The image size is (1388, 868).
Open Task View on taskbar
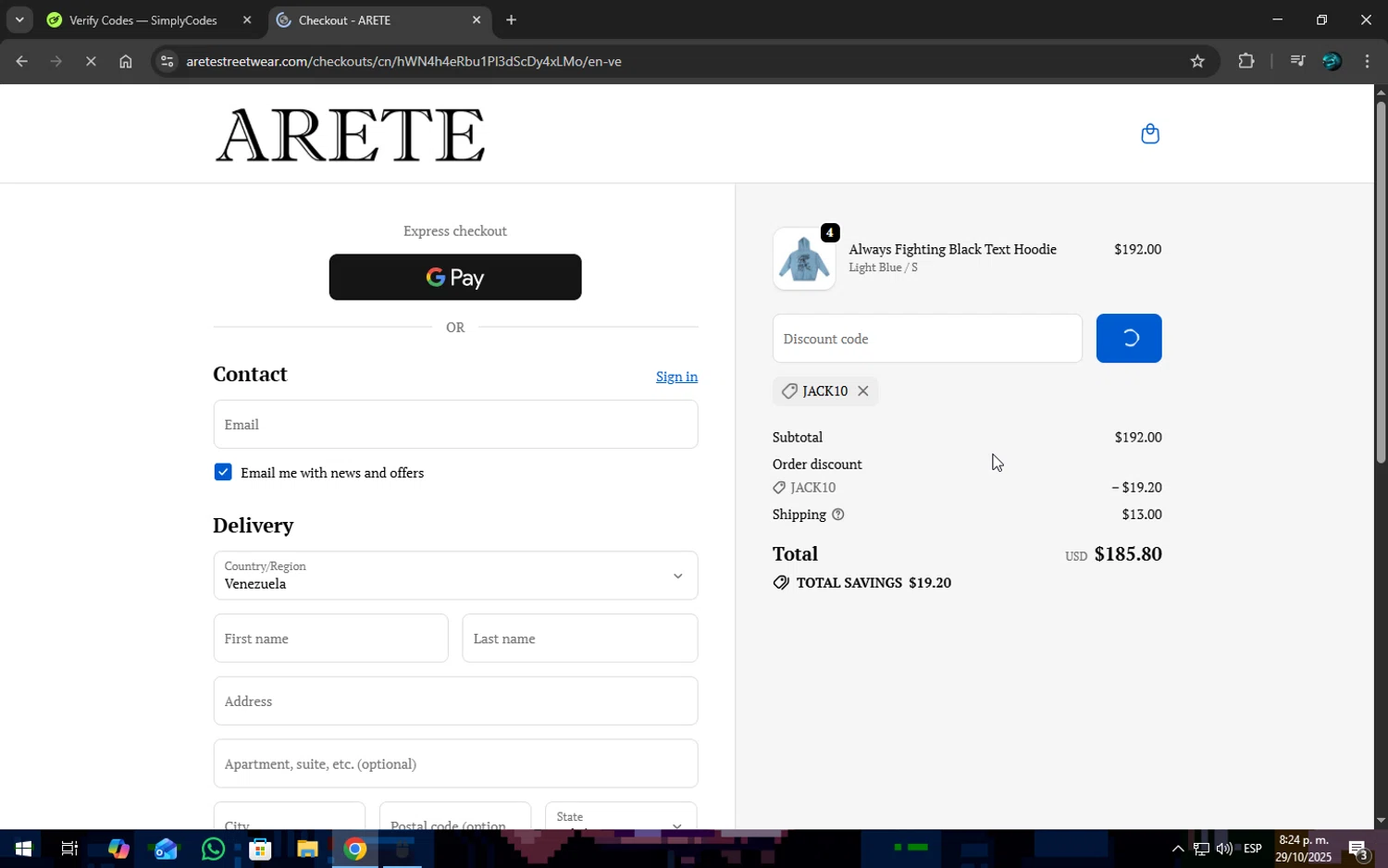click(x=69, y=849)
